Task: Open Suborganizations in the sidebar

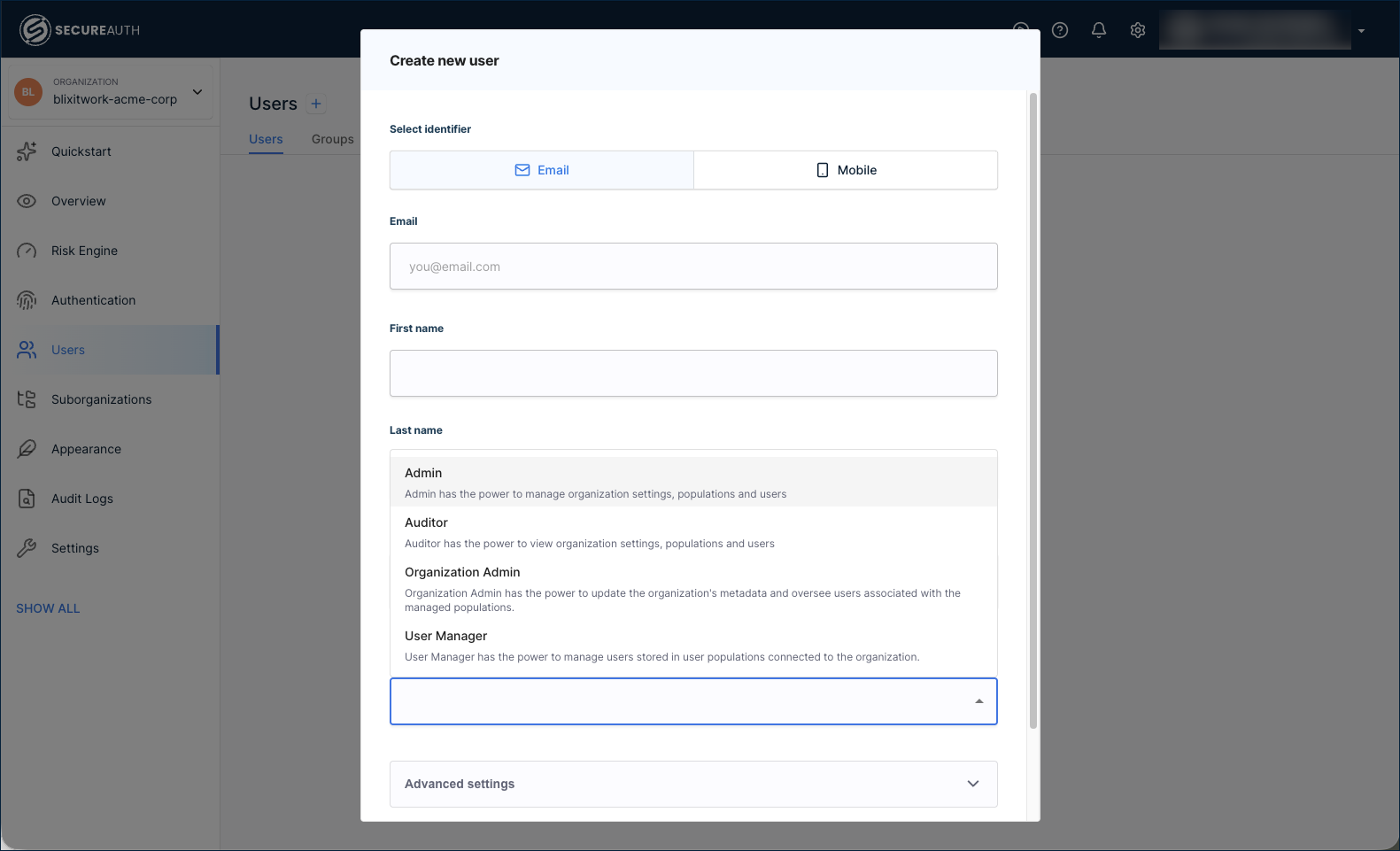Action: (x=110, y=399)
